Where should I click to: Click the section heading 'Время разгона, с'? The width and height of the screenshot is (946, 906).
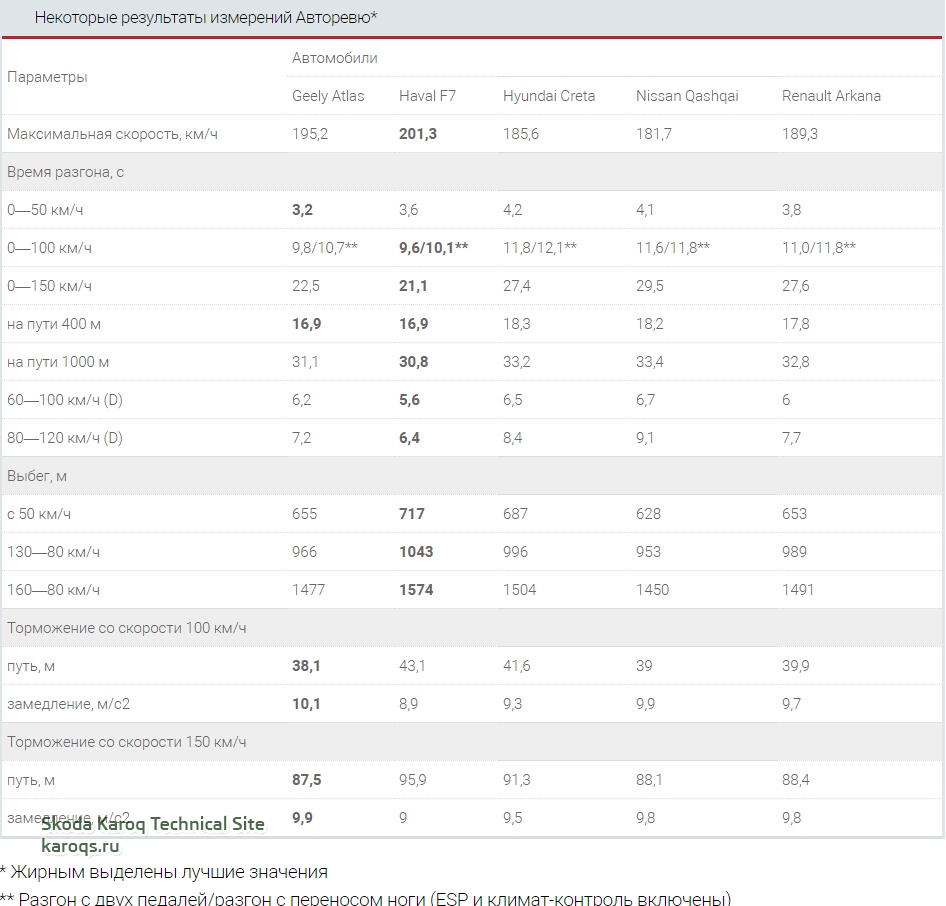coord(65,172)
